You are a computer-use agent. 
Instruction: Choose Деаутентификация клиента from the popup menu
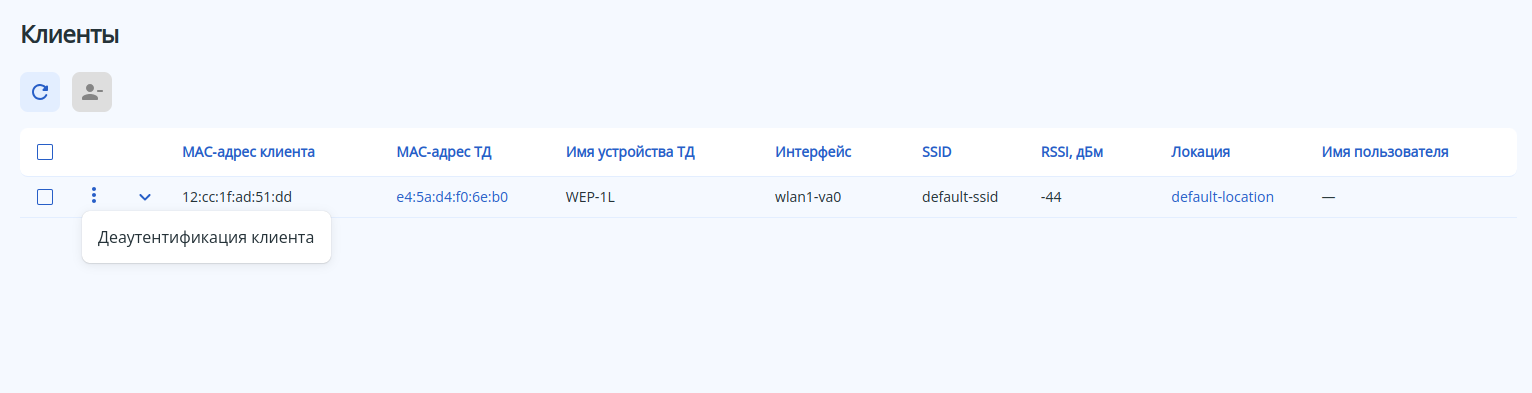[206, 237]
